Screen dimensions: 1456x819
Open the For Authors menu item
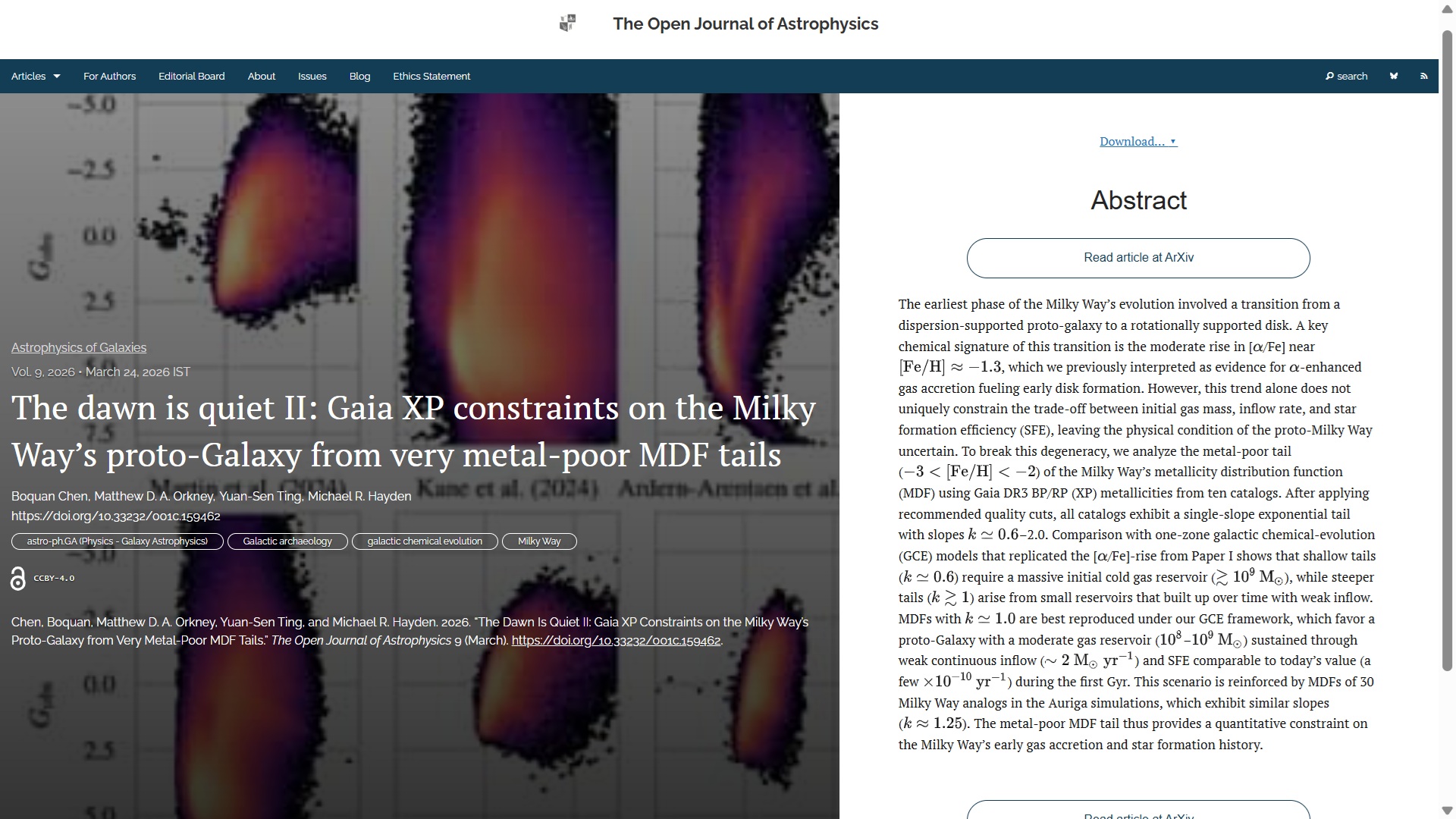(109, 76)
